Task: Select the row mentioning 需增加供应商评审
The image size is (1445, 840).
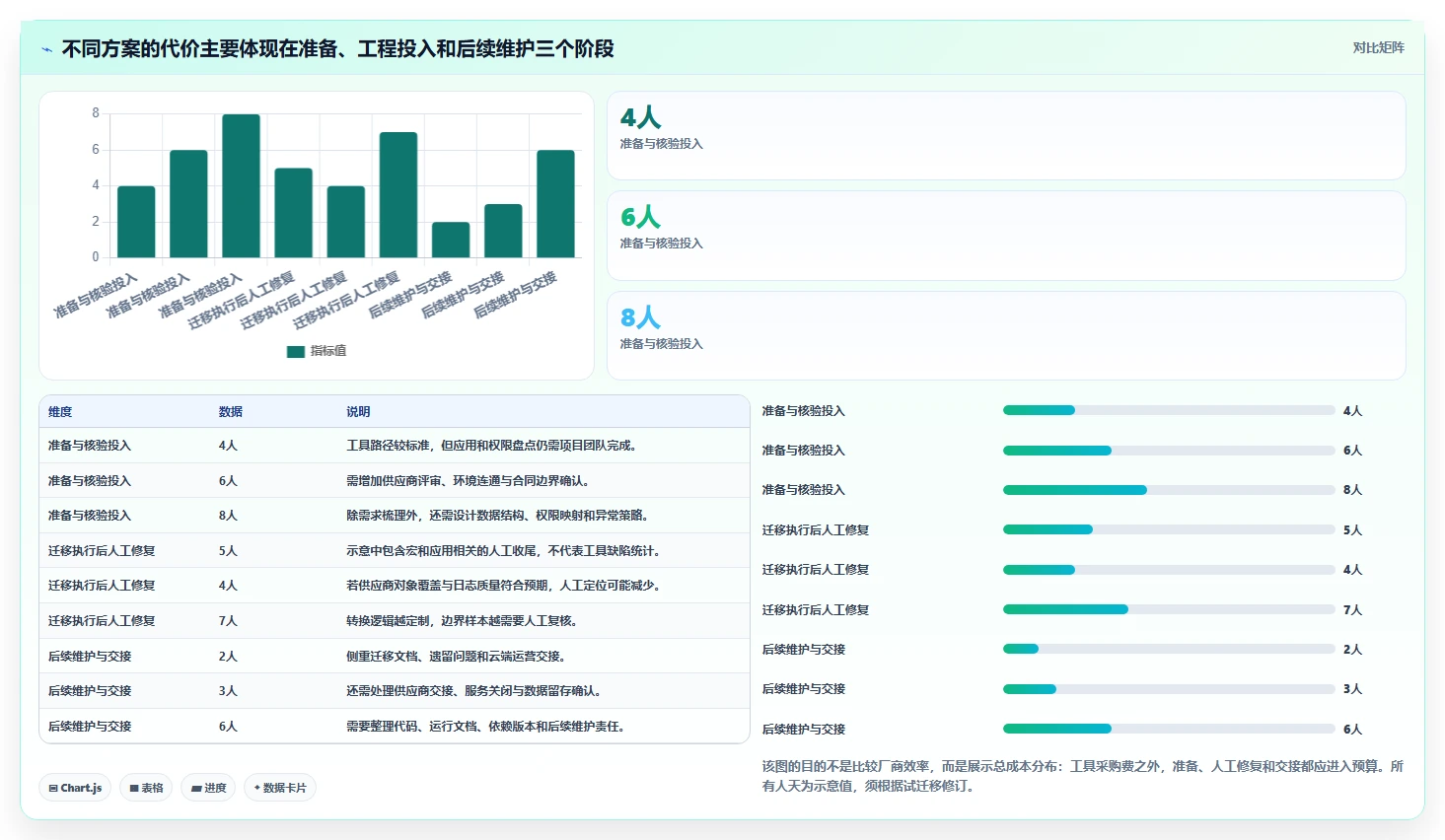Action: coord(395,481)
